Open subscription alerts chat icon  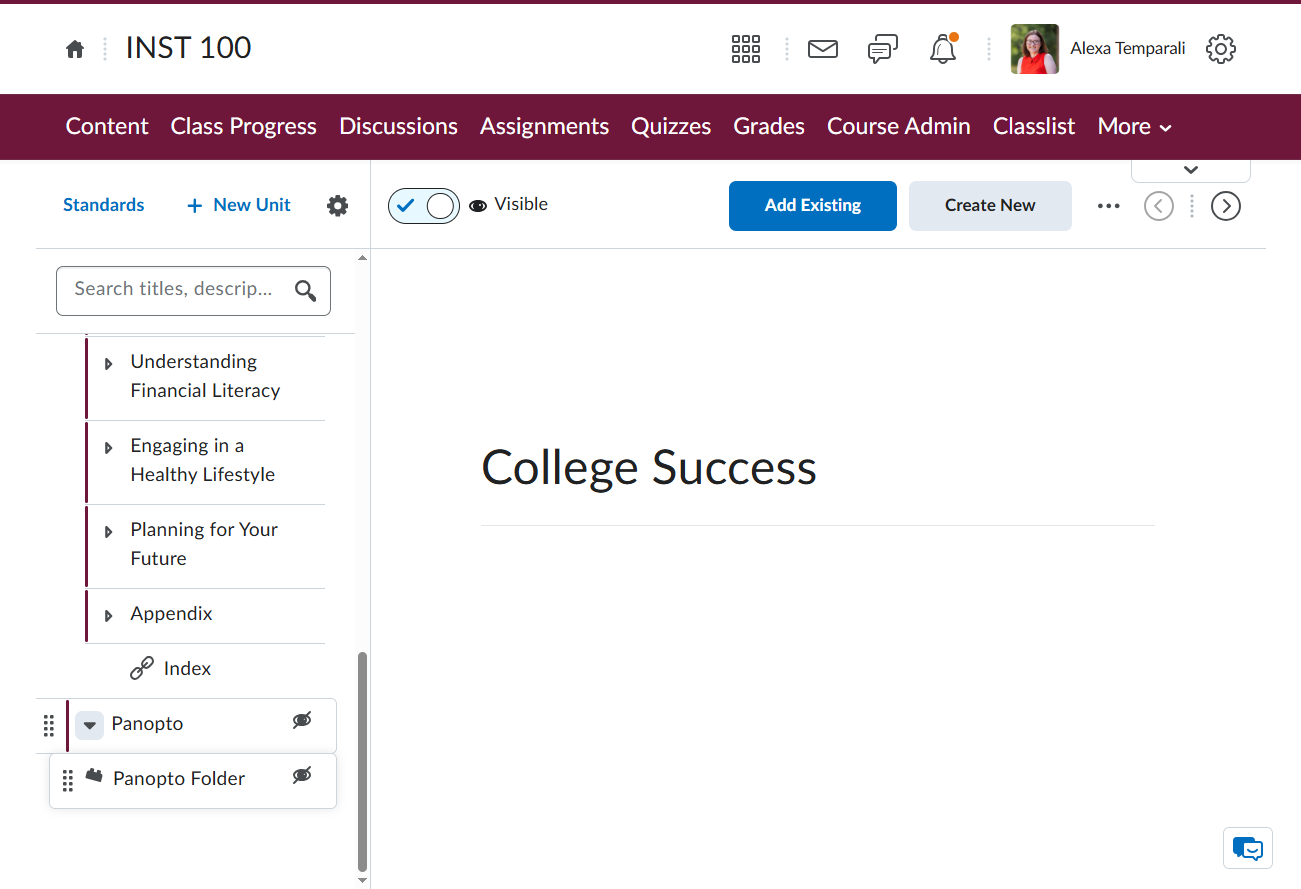point(883,49)
